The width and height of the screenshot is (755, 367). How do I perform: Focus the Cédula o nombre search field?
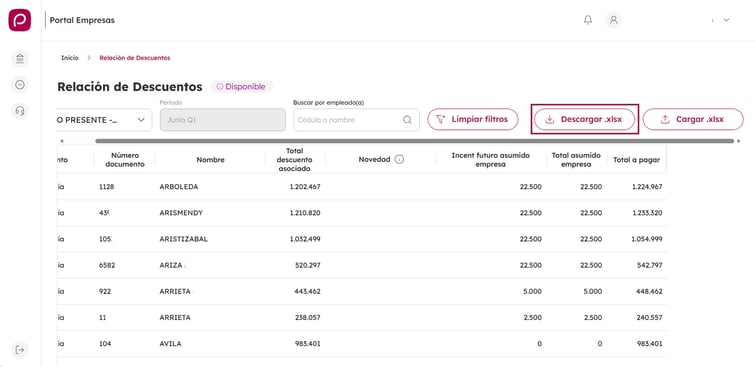(357, 120)
